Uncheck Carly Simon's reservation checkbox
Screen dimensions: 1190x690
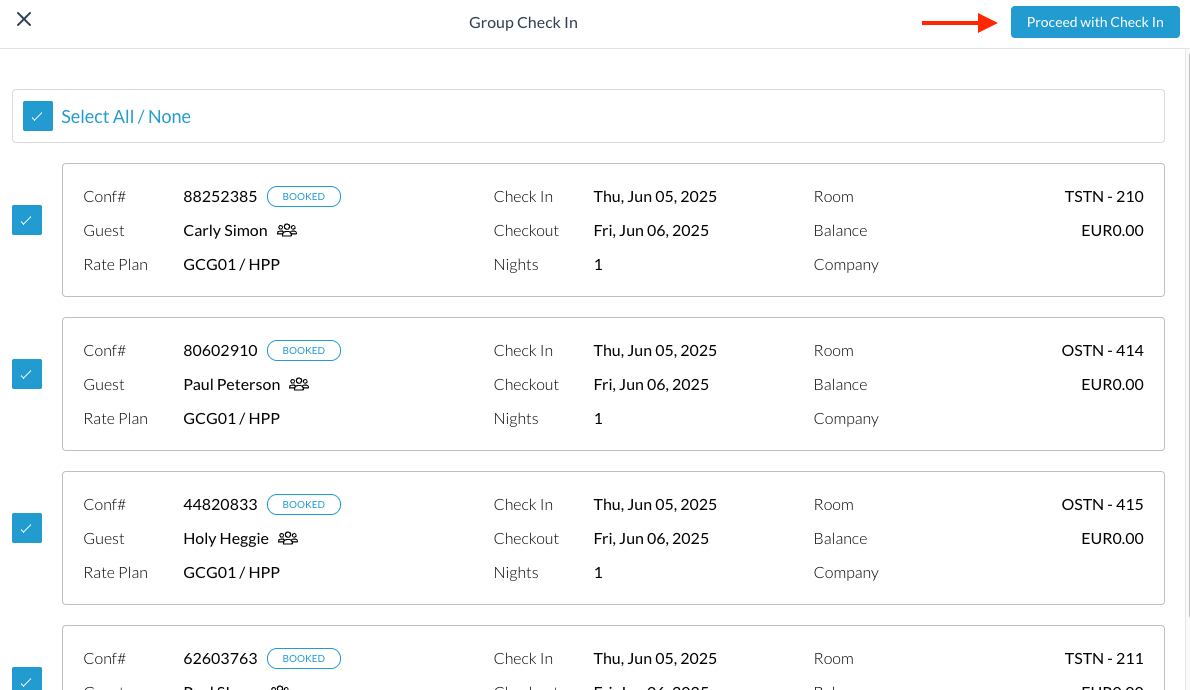tap(26, 220)
